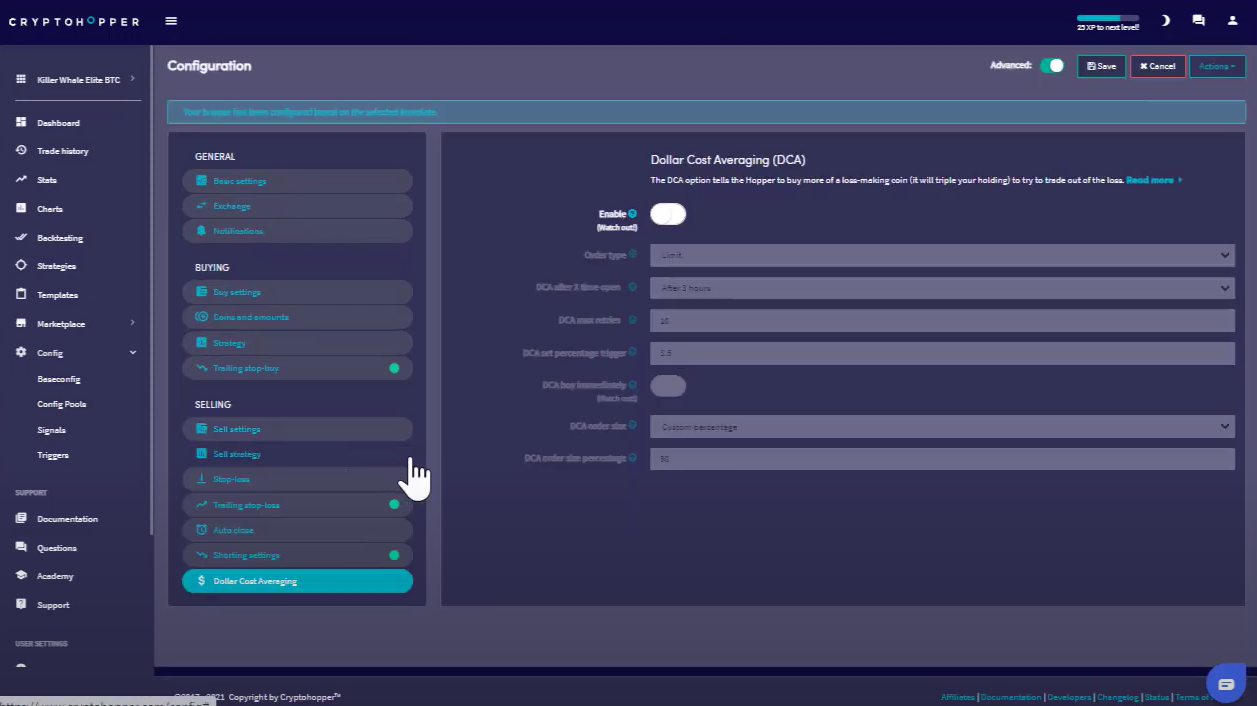Enable the Dollar Cost Averaging toggle
Viewport: 1257px width, 706px height.
pyautogui.click(x=668, y=214)
